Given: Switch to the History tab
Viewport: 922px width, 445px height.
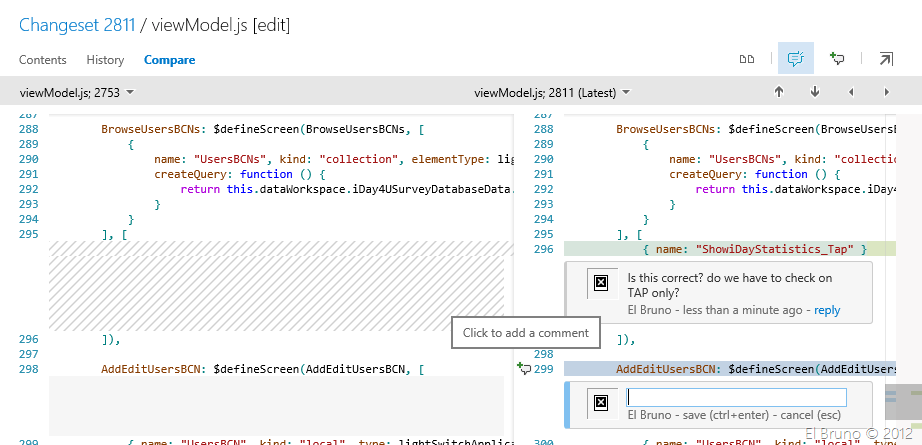Looking at the screenshot, I should [105, 60].
